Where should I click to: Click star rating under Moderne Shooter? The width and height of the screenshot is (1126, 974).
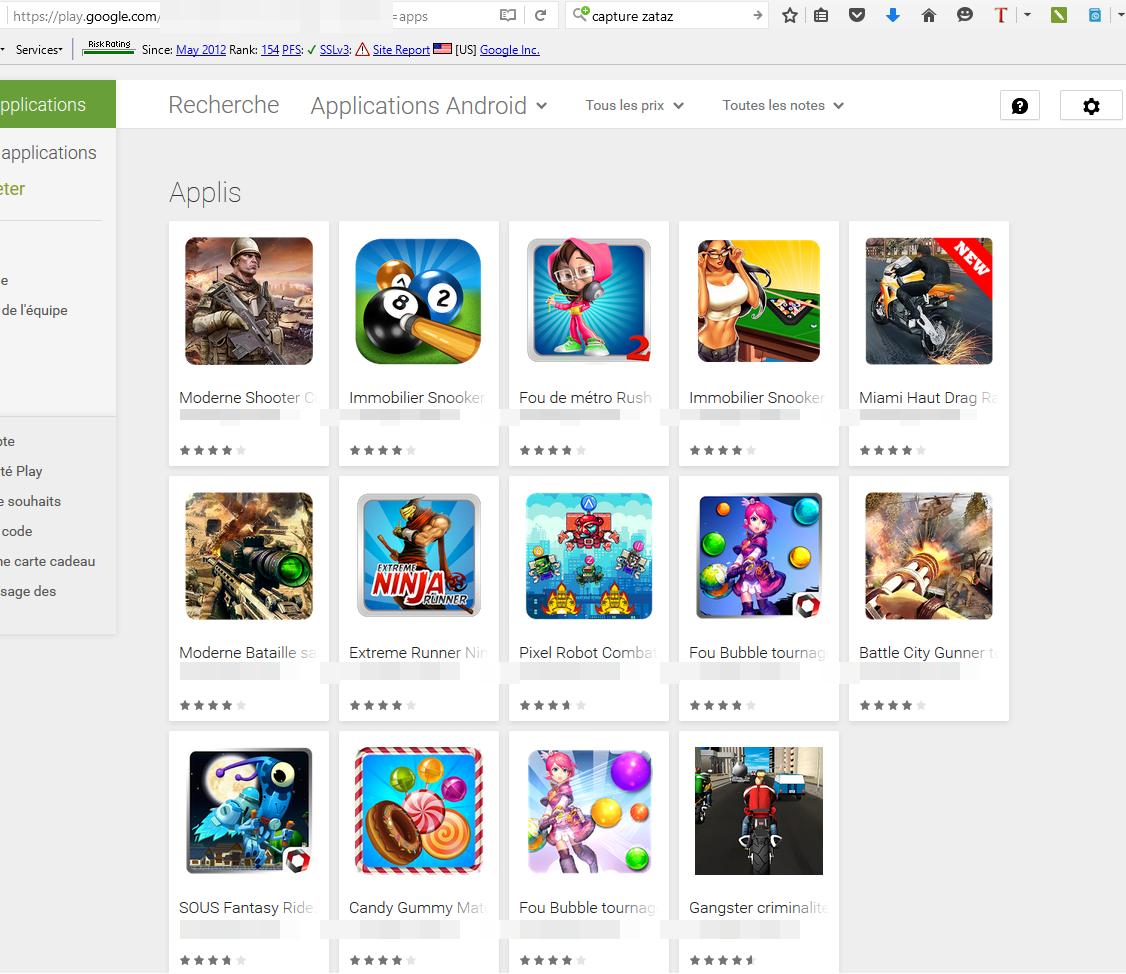click(213, 450)
